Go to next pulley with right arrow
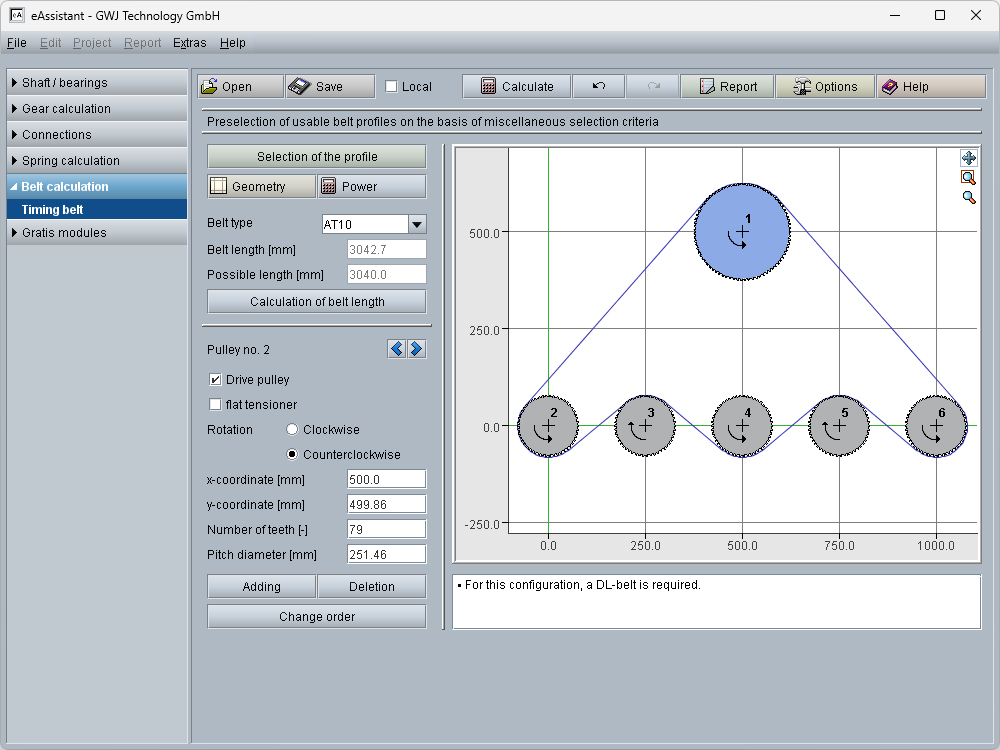The width and height of the screenshot is (1000, 750). [416, 349]
